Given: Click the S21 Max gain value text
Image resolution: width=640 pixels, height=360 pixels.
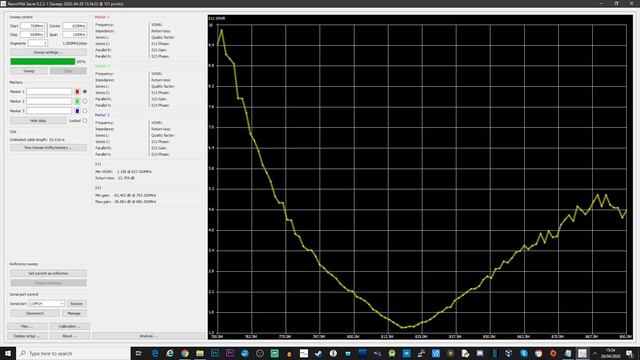Looking at the screenshot, I should 135,202.
